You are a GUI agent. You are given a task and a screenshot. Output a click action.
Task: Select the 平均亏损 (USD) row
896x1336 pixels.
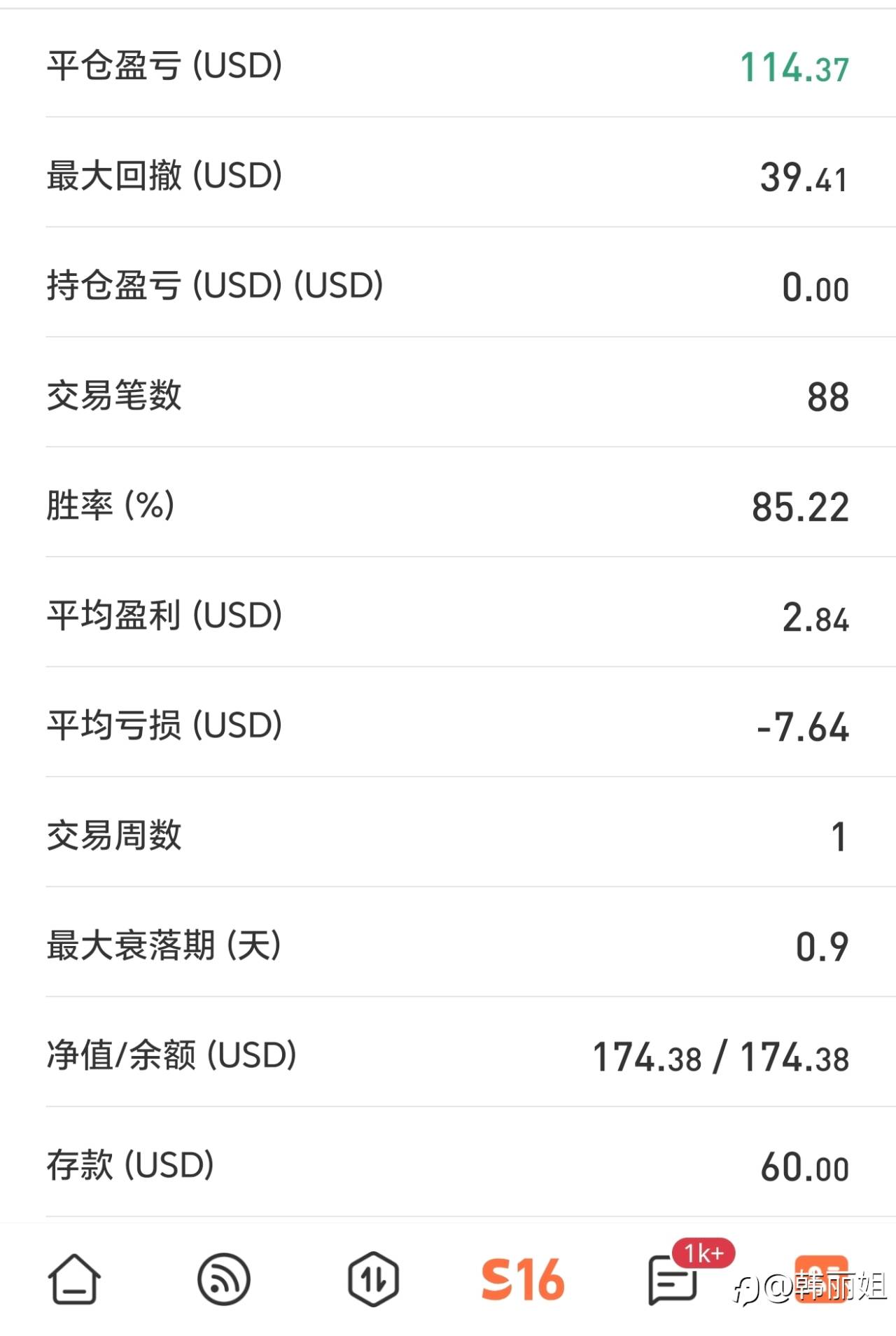[x=448, y=725]
